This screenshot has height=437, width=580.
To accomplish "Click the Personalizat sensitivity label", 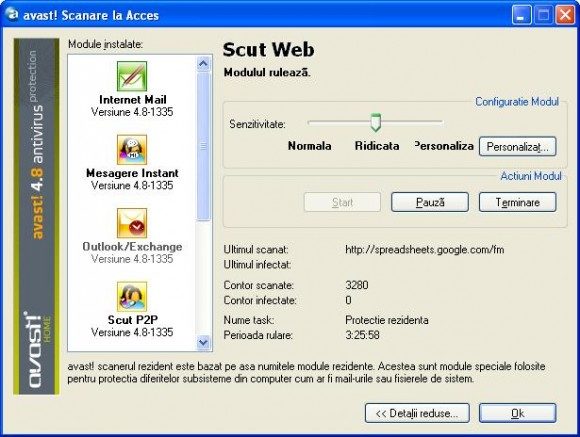I will tap(444, 146).
